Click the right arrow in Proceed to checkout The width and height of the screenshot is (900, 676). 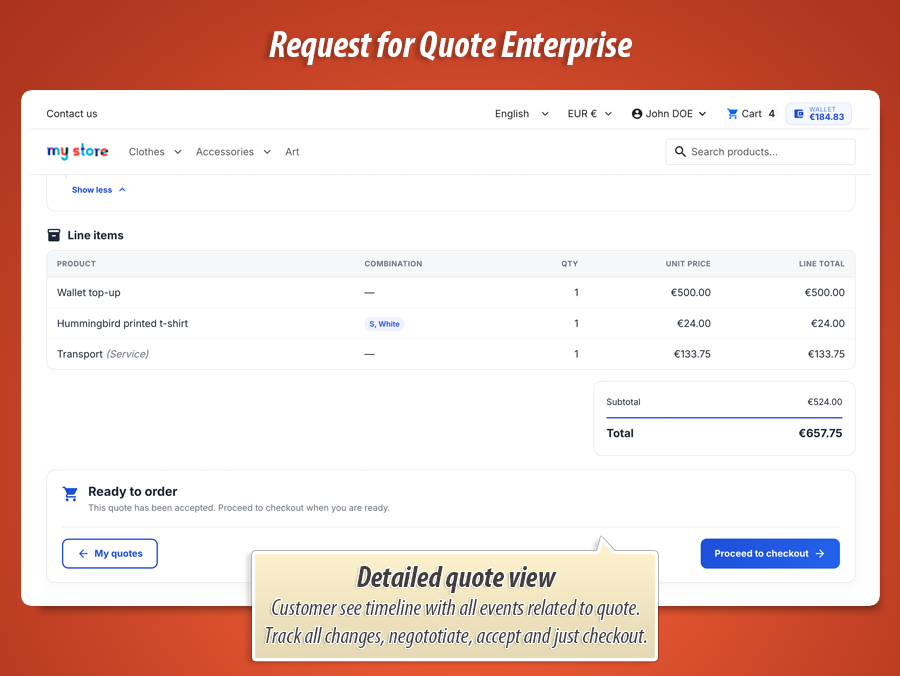[820, 554]
